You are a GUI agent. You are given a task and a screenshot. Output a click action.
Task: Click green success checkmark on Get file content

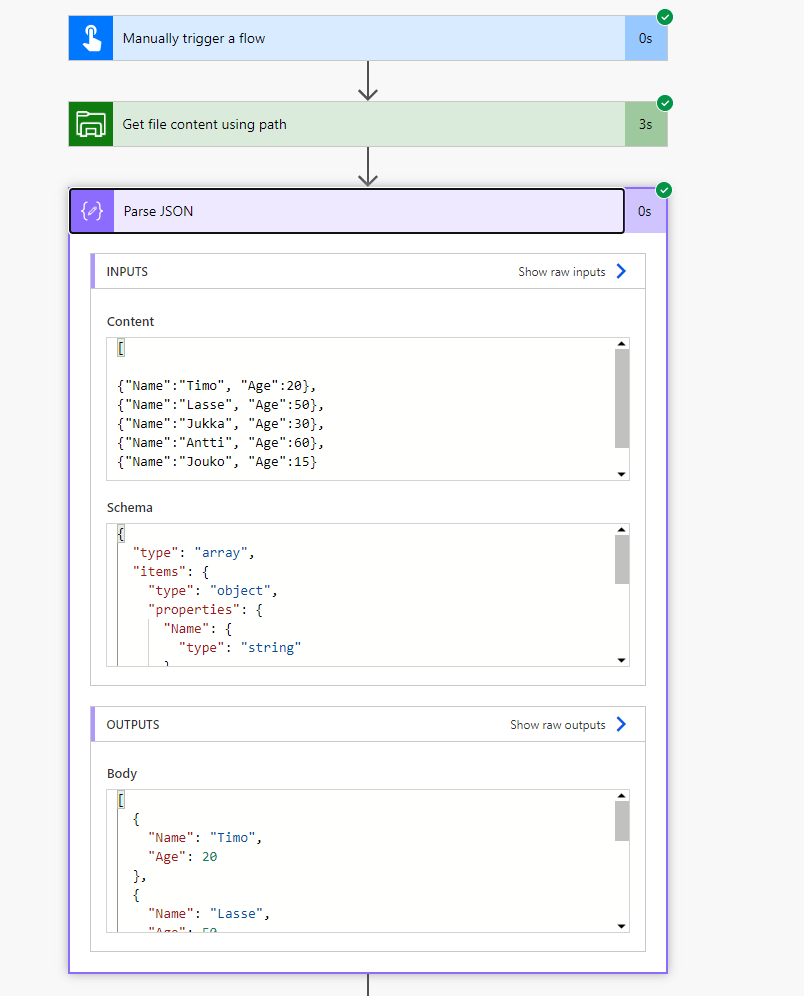tap(665, 103)
